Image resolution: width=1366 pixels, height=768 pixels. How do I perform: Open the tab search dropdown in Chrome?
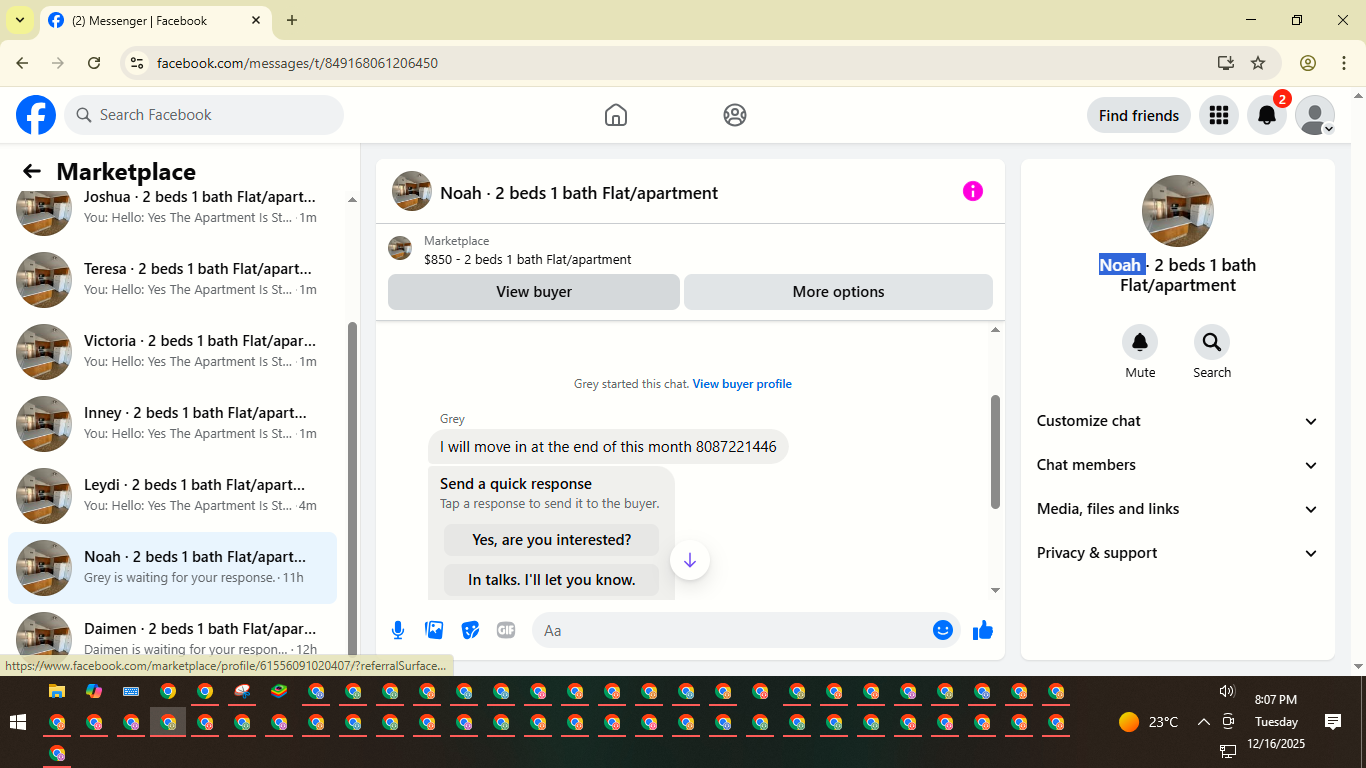click(x=19, y=20)
